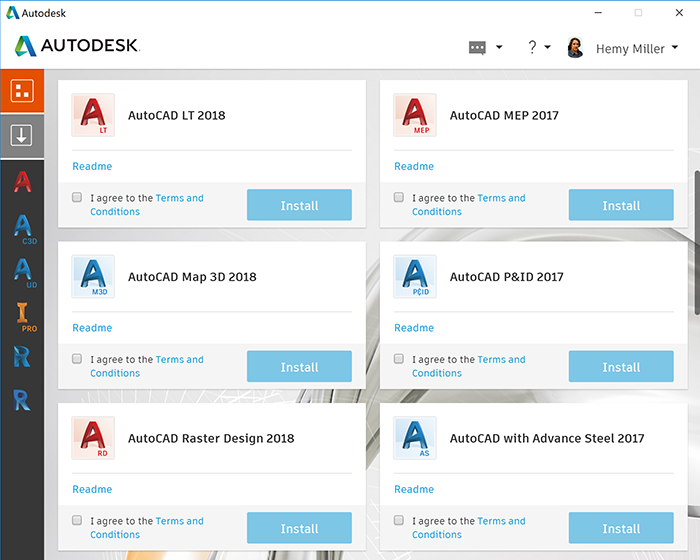Click the AutoCAD P&ID 2017 product icon

click(x=415, y=276)
